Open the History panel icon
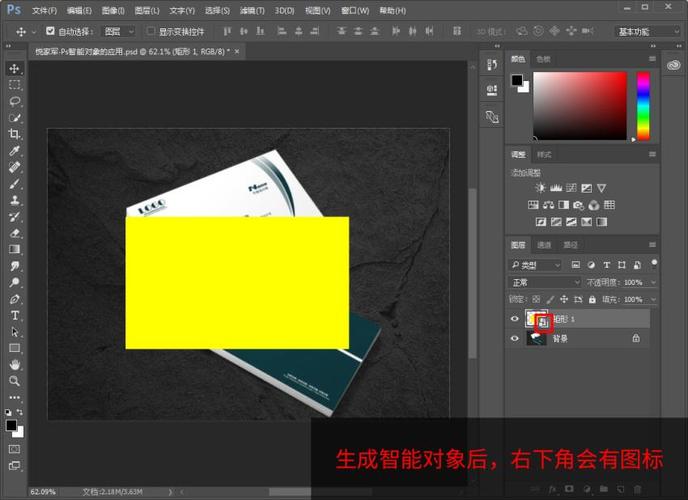 pyautogui.click(x=492, y=65)
